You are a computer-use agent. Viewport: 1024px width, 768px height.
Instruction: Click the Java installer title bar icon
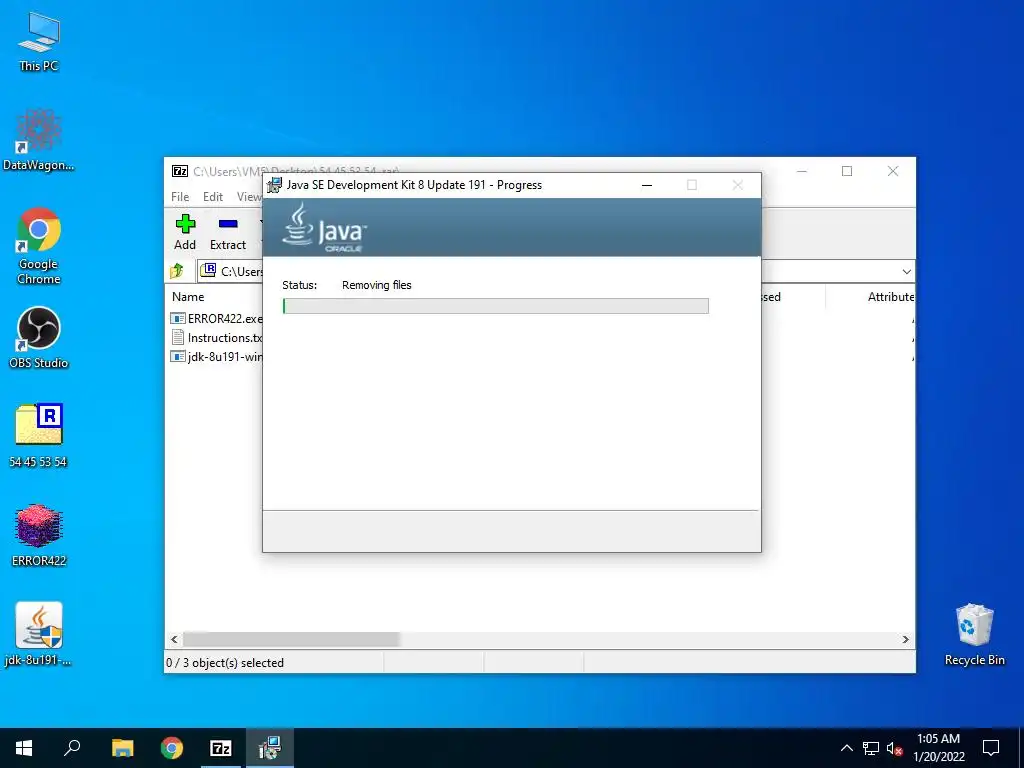coord(275,185)
